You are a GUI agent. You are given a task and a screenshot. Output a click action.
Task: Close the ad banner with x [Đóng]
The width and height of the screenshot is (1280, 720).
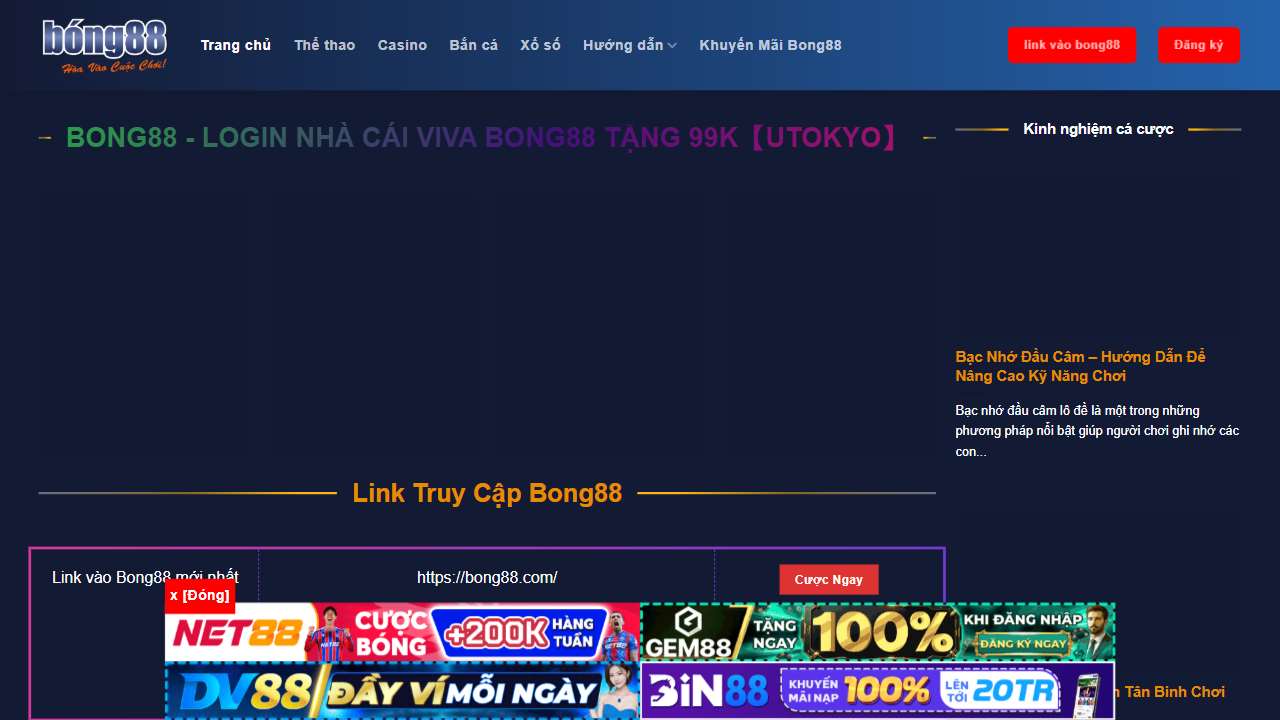(x=200, y=595)
